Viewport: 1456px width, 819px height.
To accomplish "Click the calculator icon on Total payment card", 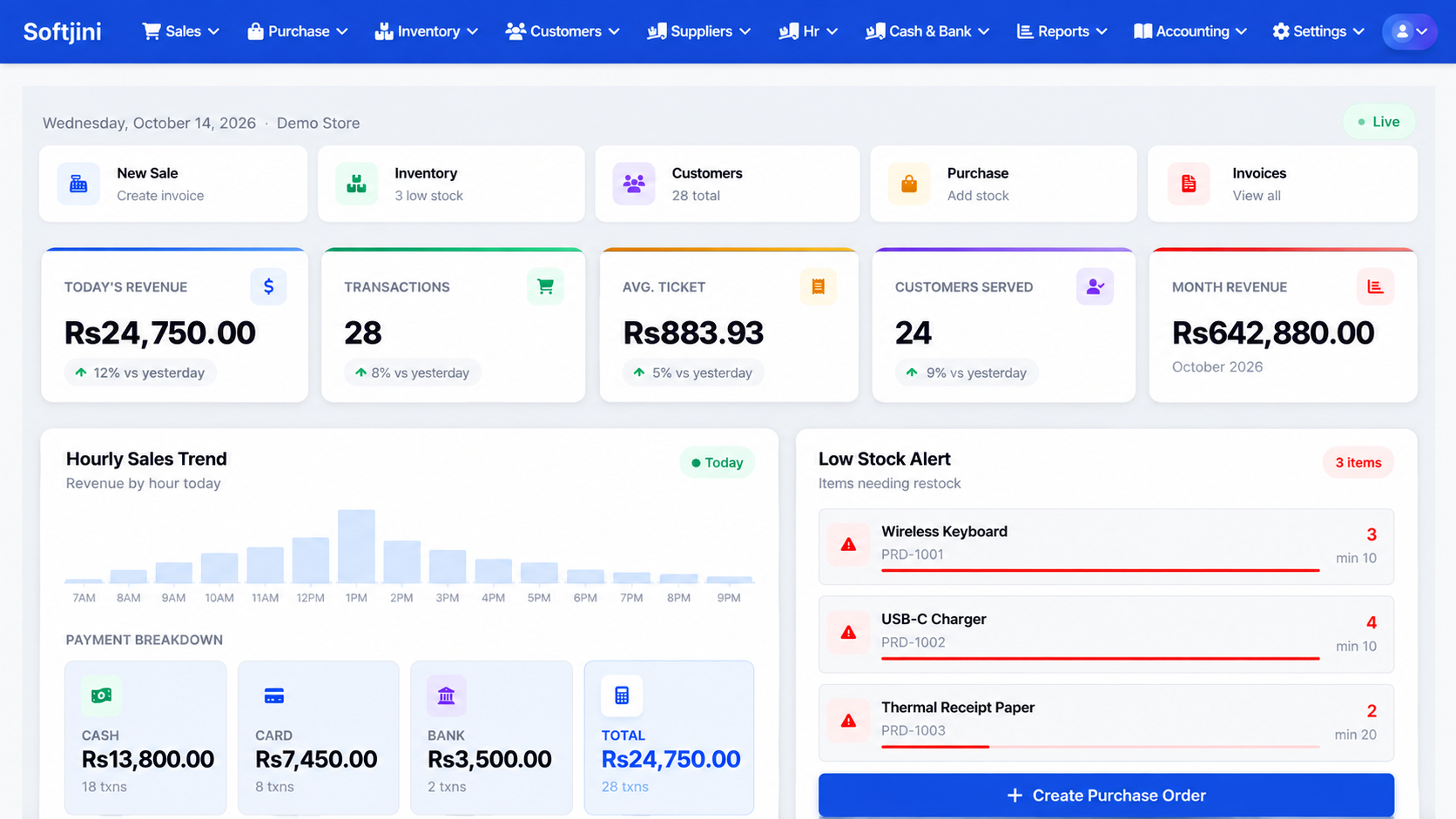I will click(622, 695).
